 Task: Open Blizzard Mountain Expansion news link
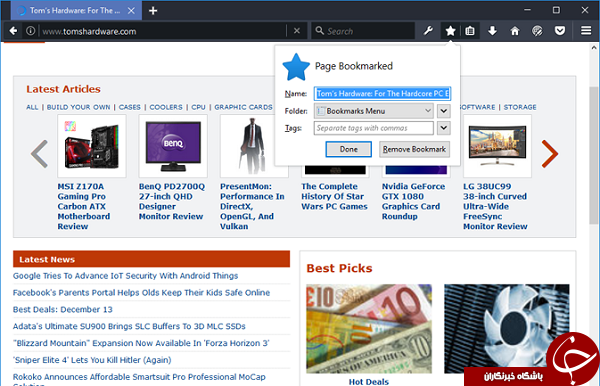click(x=141, y=343)
